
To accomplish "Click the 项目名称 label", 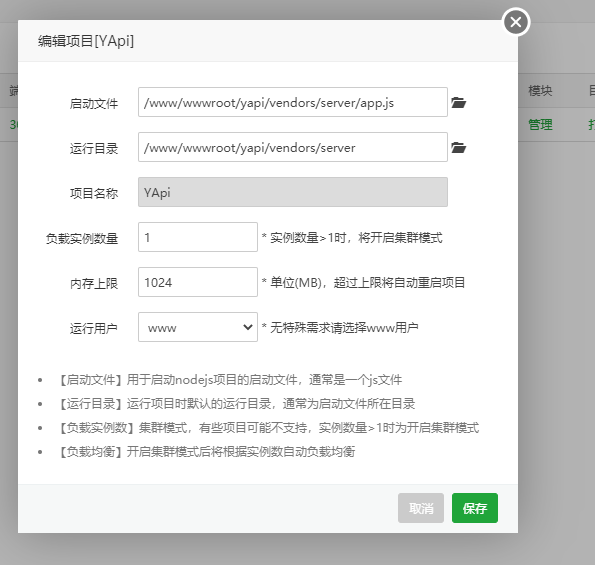I will (x=94, y=193).
